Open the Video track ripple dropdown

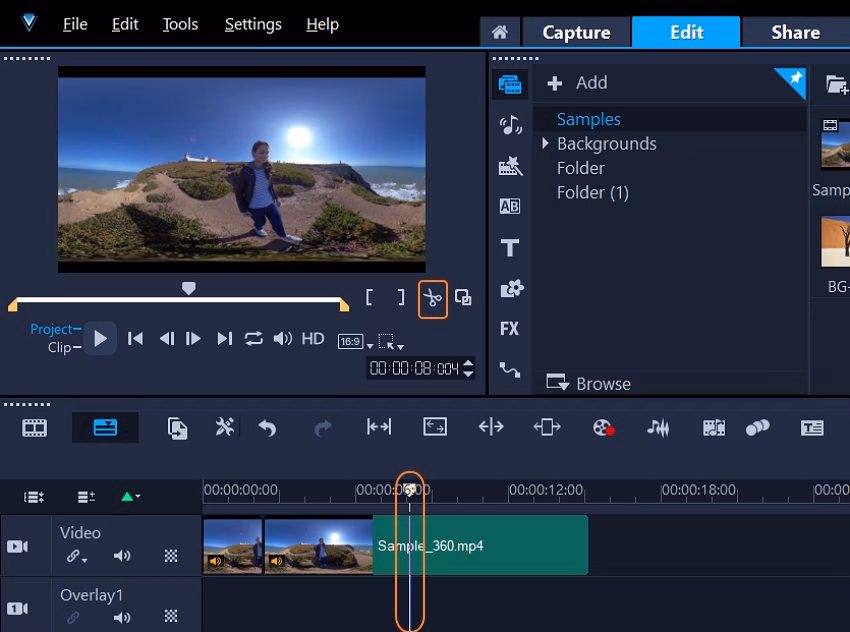click(76, 557)
